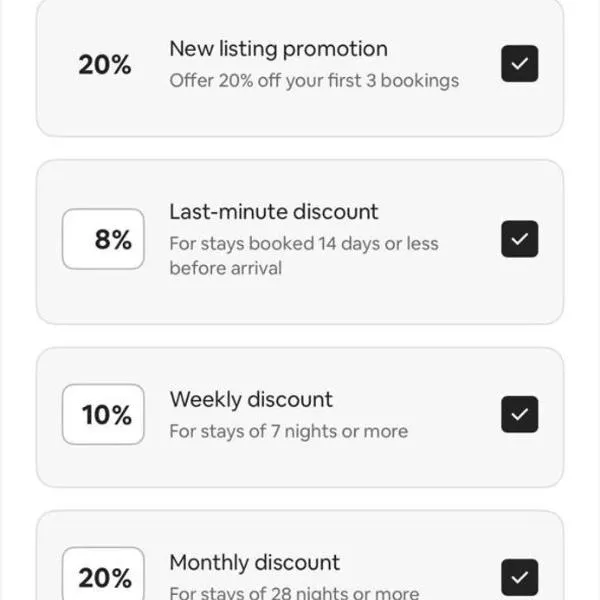Click blank space in New listing promotion card
The image size is (600, 600).
300,115
